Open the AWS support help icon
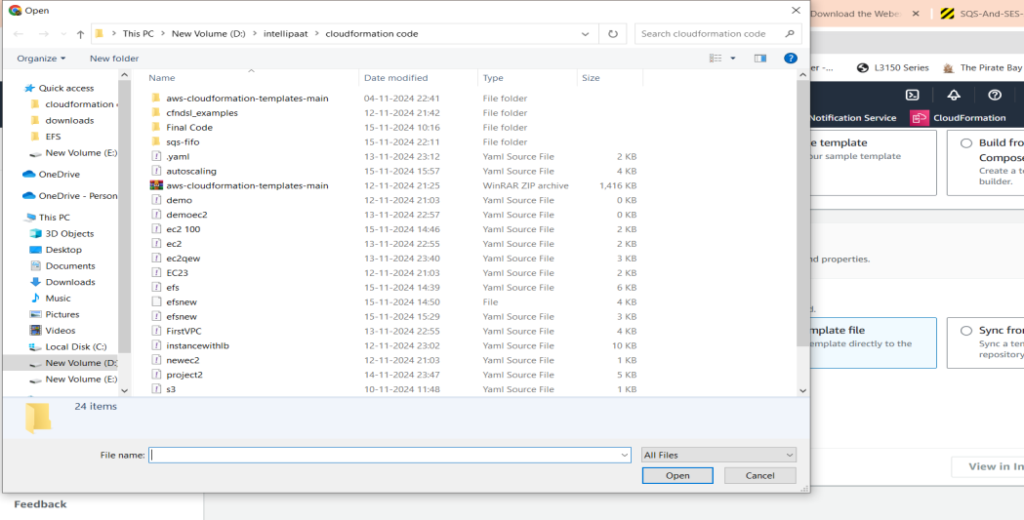This screenshot has height=520, width=1024. [x=994, y=95]
